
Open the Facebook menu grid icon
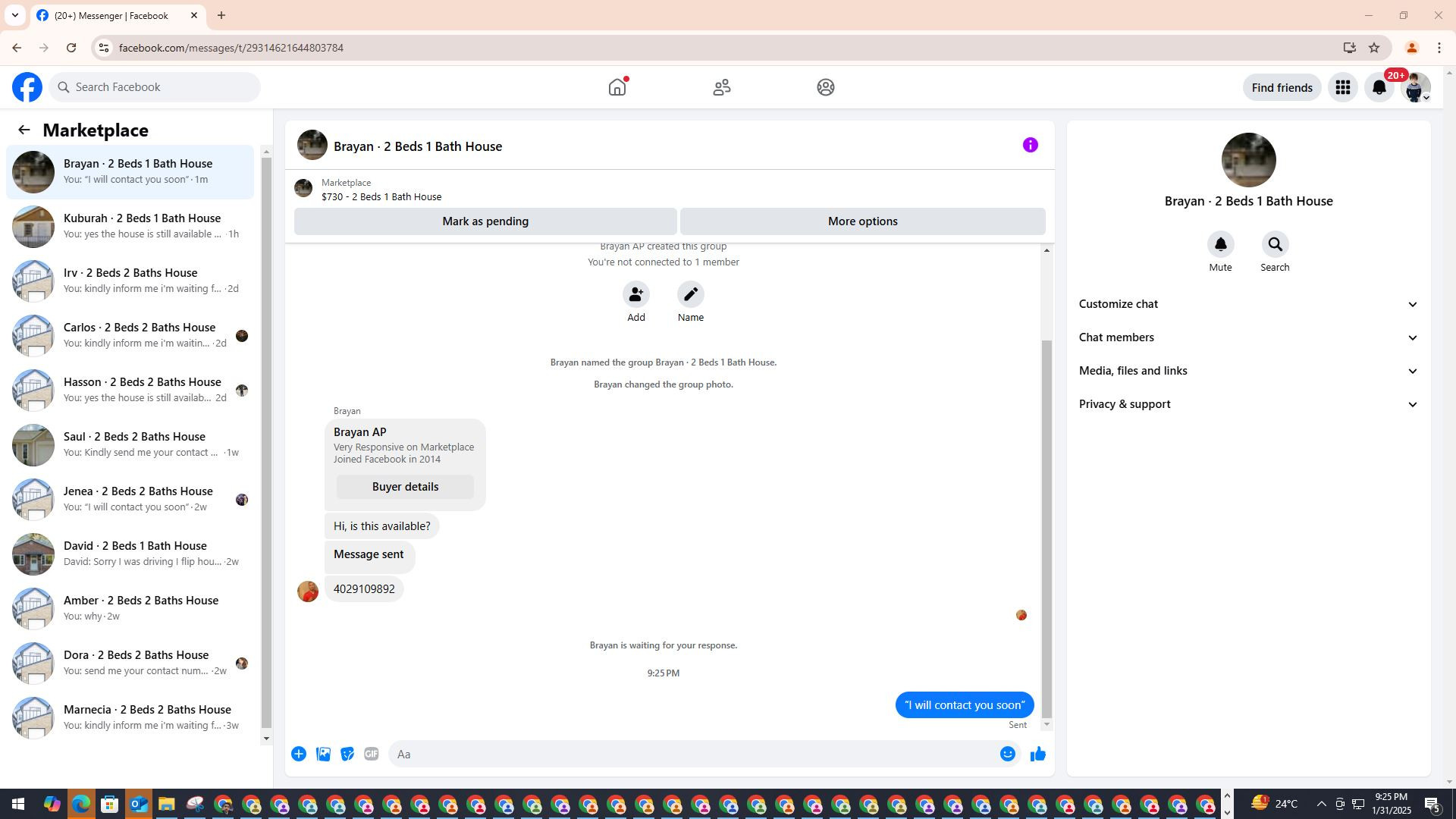tap(1343, 87)
